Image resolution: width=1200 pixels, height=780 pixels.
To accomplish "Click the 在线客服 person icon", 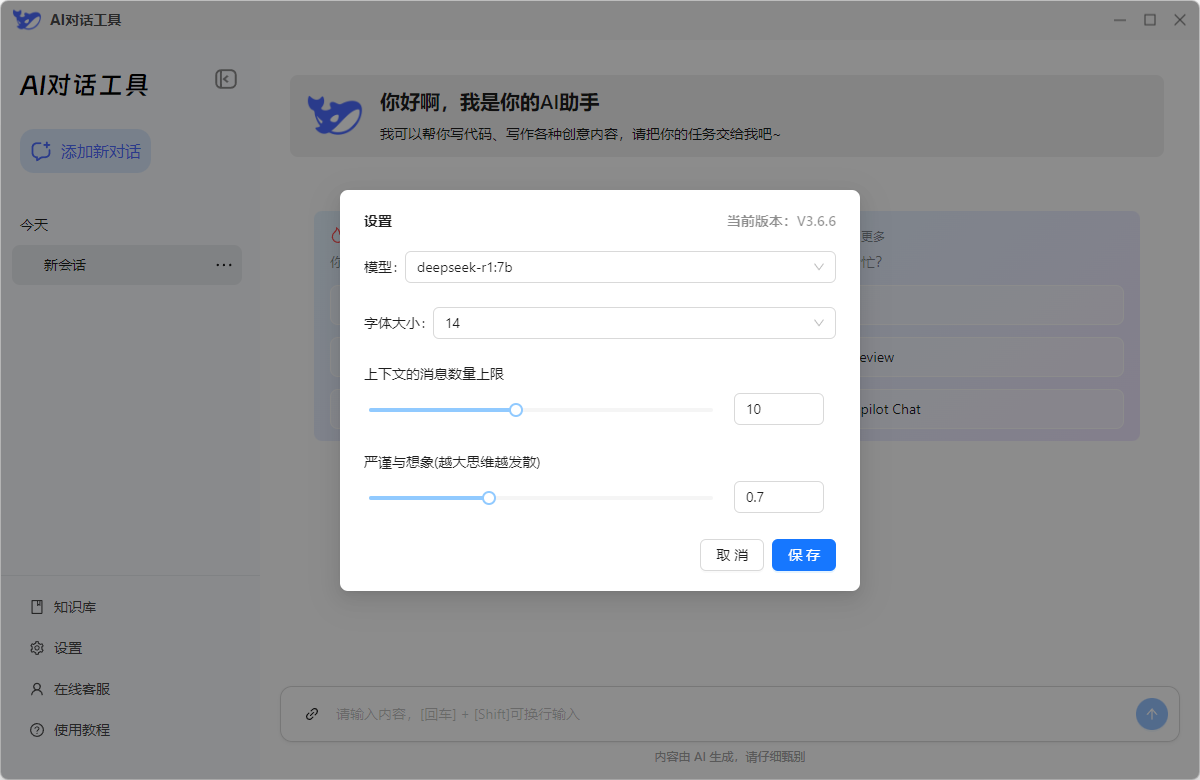I will 37,689.
